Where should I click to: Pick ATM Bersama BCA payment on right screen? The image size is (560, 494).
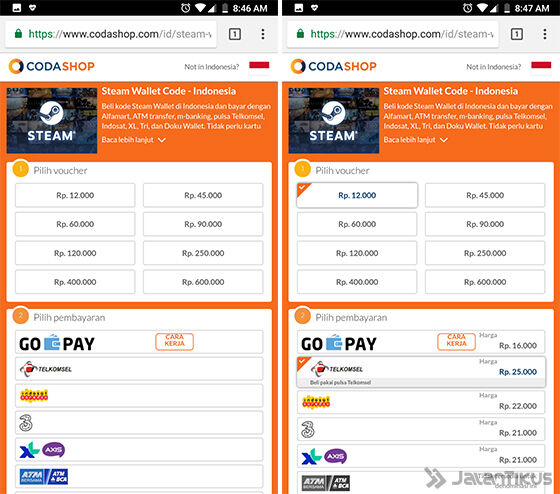point(421,483)
